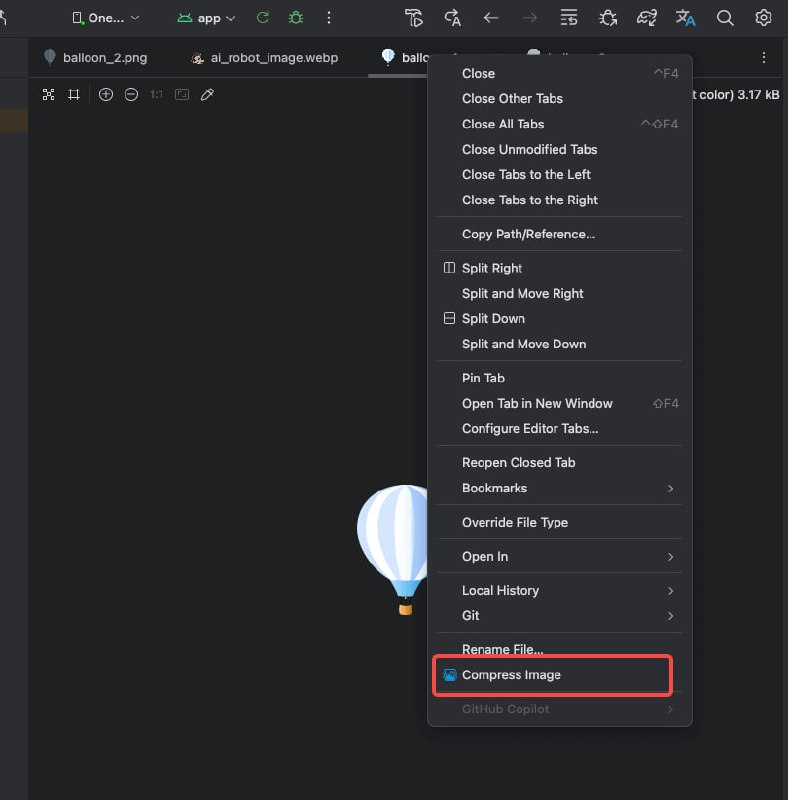
Task: Click the Zoom Out icon in image toolbar
Action: point(131,94)
